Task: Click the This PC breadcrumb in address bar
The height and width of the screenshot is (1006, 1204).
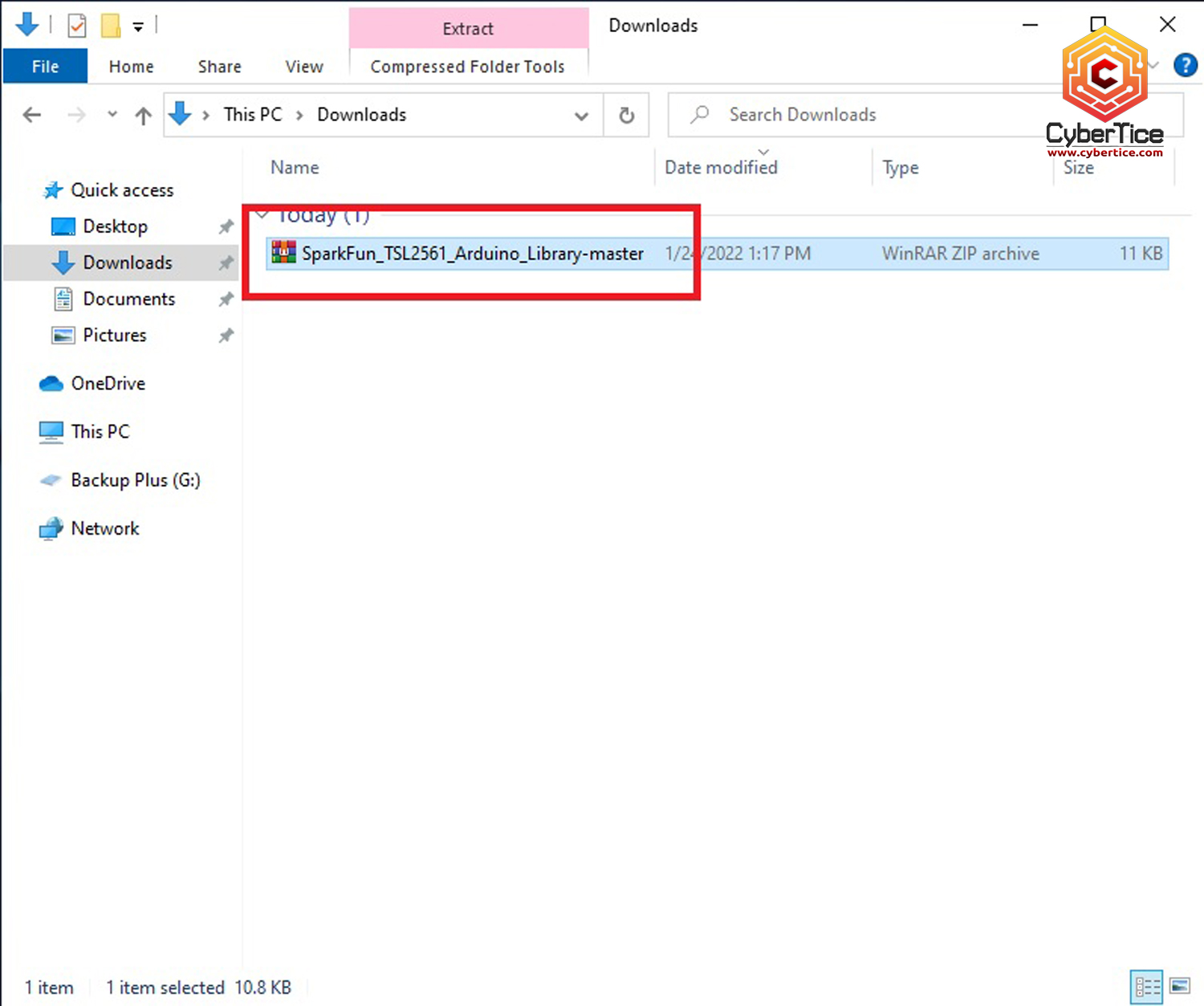Action: click(253, 115)
